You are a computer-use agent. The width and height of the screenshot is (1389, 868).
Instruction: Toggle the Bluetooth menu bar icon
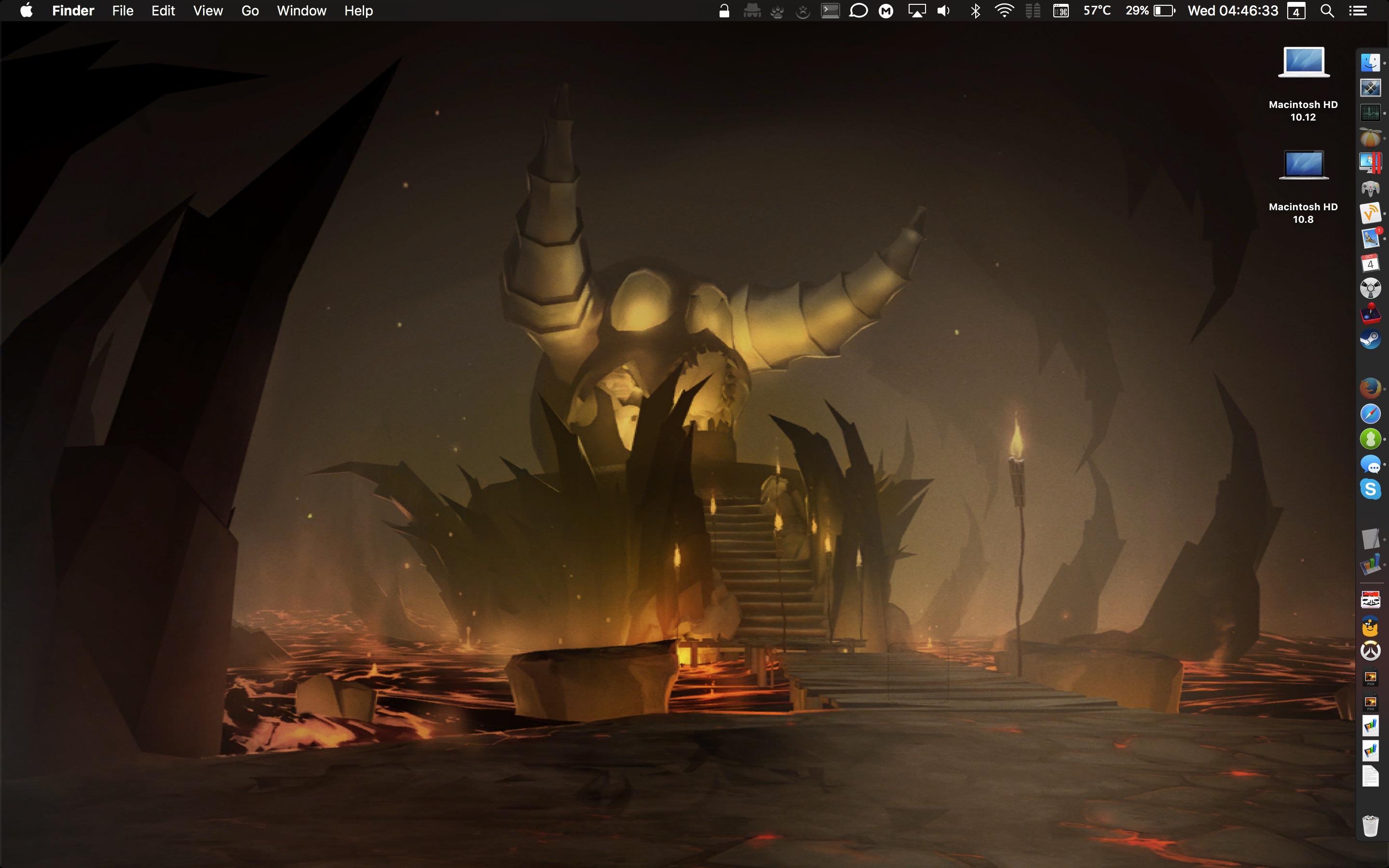(x=975, y=11)
